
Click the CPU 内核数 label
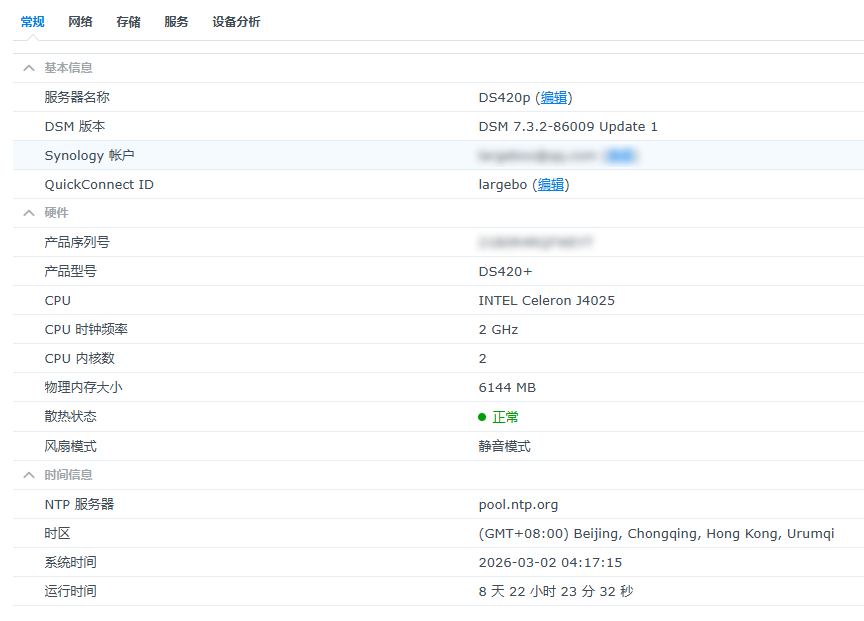pos(79,359)
